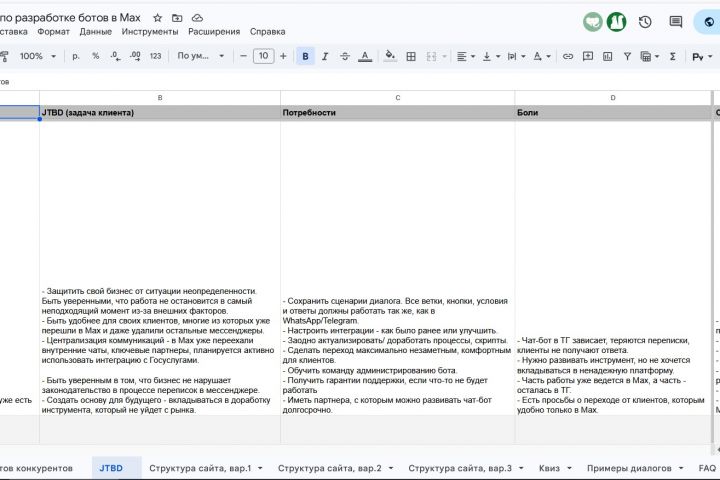Image resolution: width=720 pixels, height=480 pixels.
Task: Click the paint format roller icon
Action: [x=4, y=56]
